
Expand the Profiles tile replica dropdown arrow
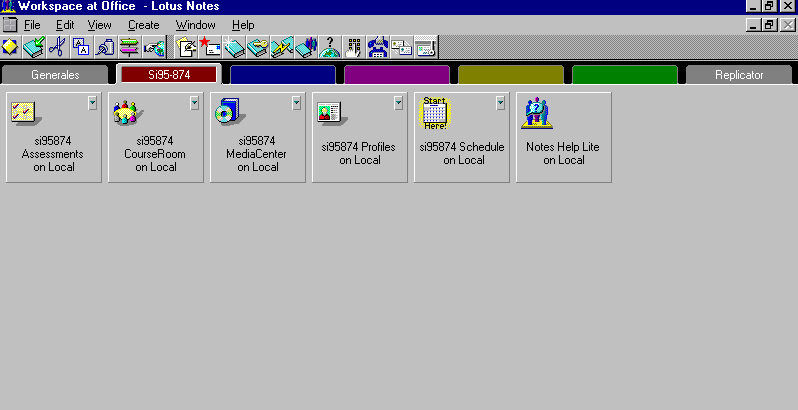[x=398, y=103]
